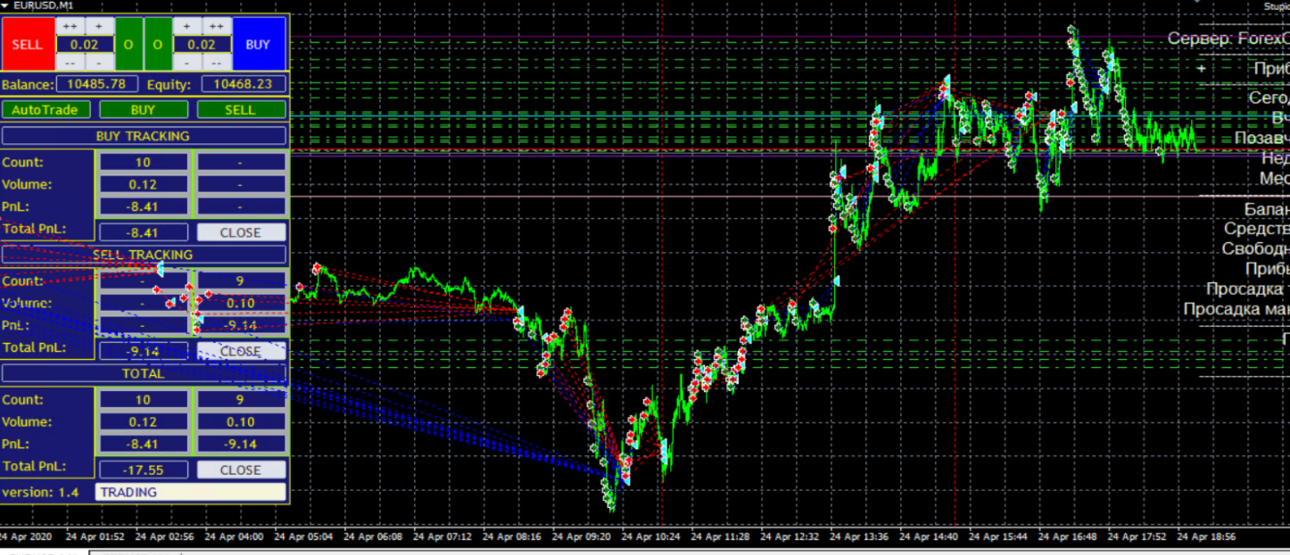Click the BUY TRACKING header bar
The image size is (1290, 555).
point(143,136)
